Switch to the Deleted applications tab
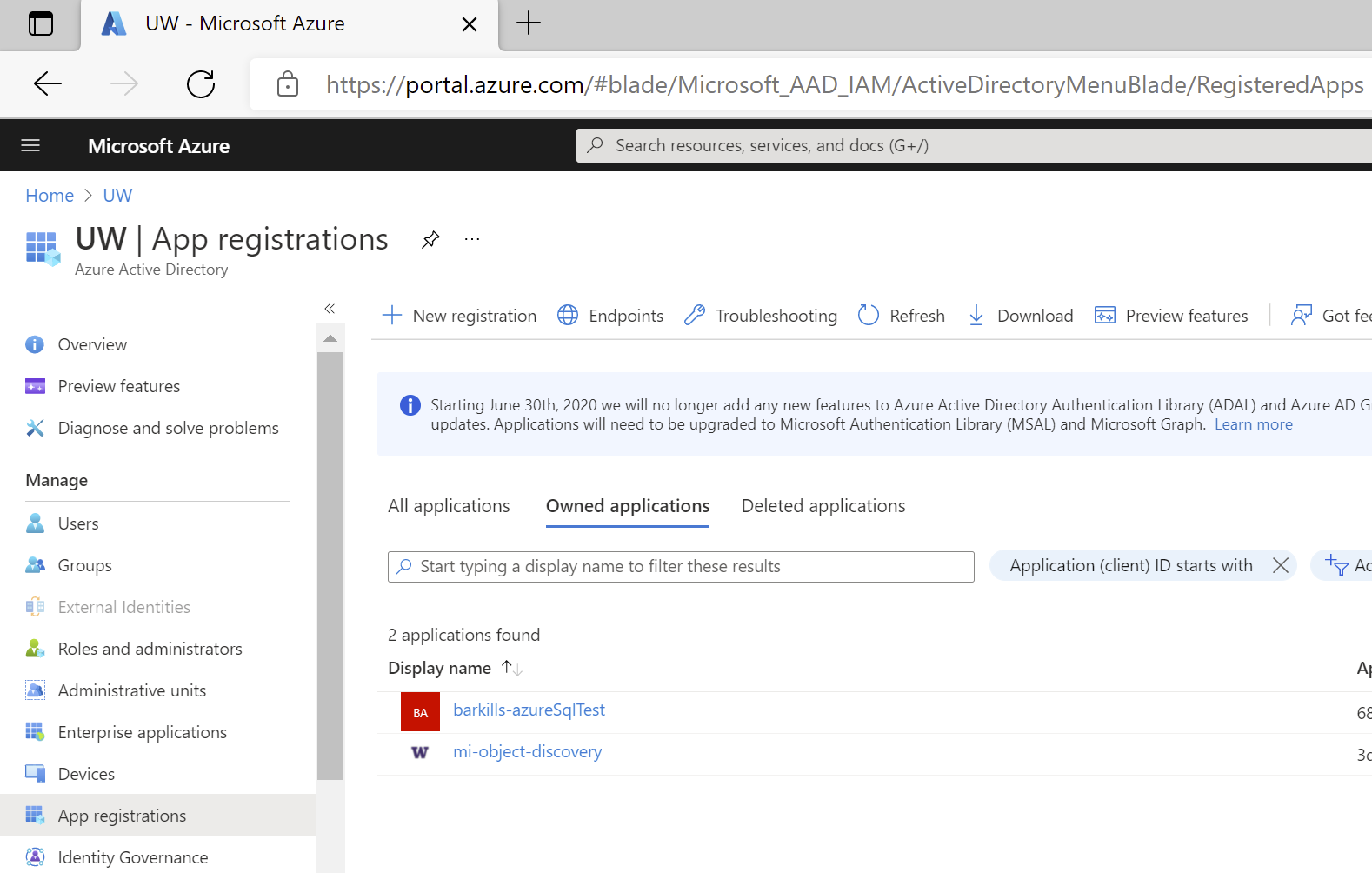This screenshot has height=873, width=1372. click(x=823, y=506)
